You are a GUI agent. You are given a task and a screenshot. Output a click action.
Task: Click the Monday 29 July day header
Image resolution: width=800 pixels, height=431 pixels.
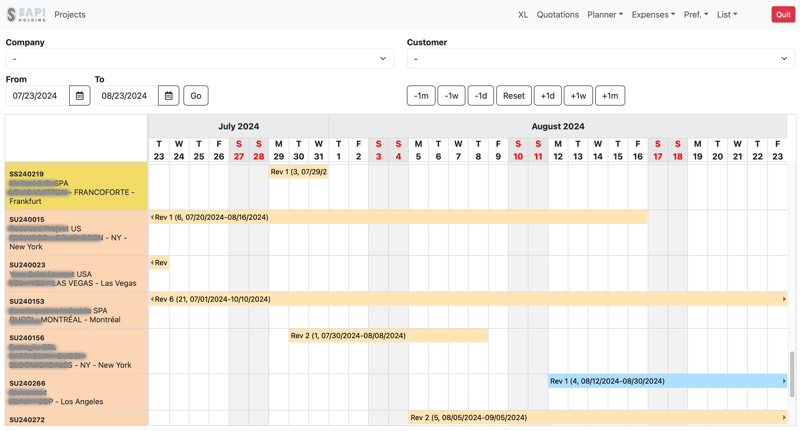point(279,150)
